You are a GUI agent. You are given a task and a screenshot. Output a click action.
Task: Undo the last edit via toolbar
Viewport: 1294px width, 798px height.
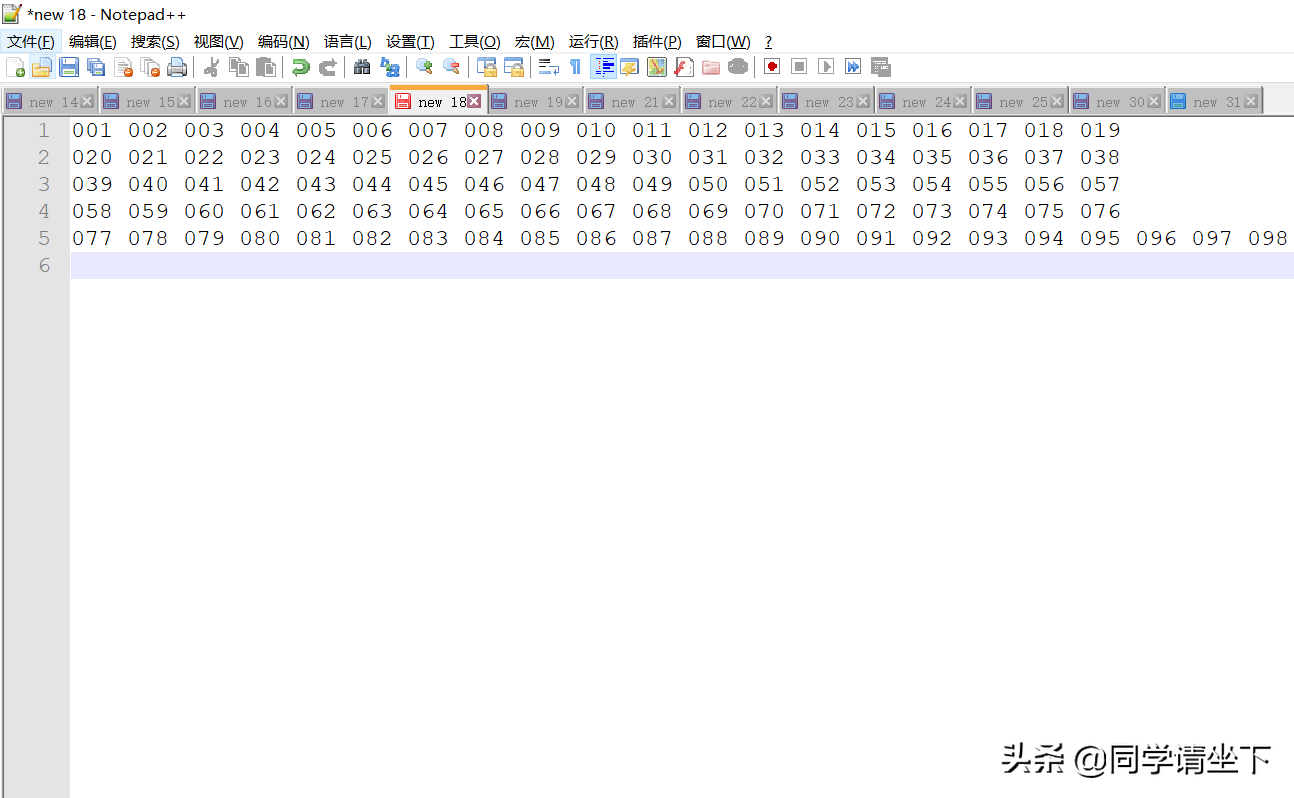click(x=300, y=67)
